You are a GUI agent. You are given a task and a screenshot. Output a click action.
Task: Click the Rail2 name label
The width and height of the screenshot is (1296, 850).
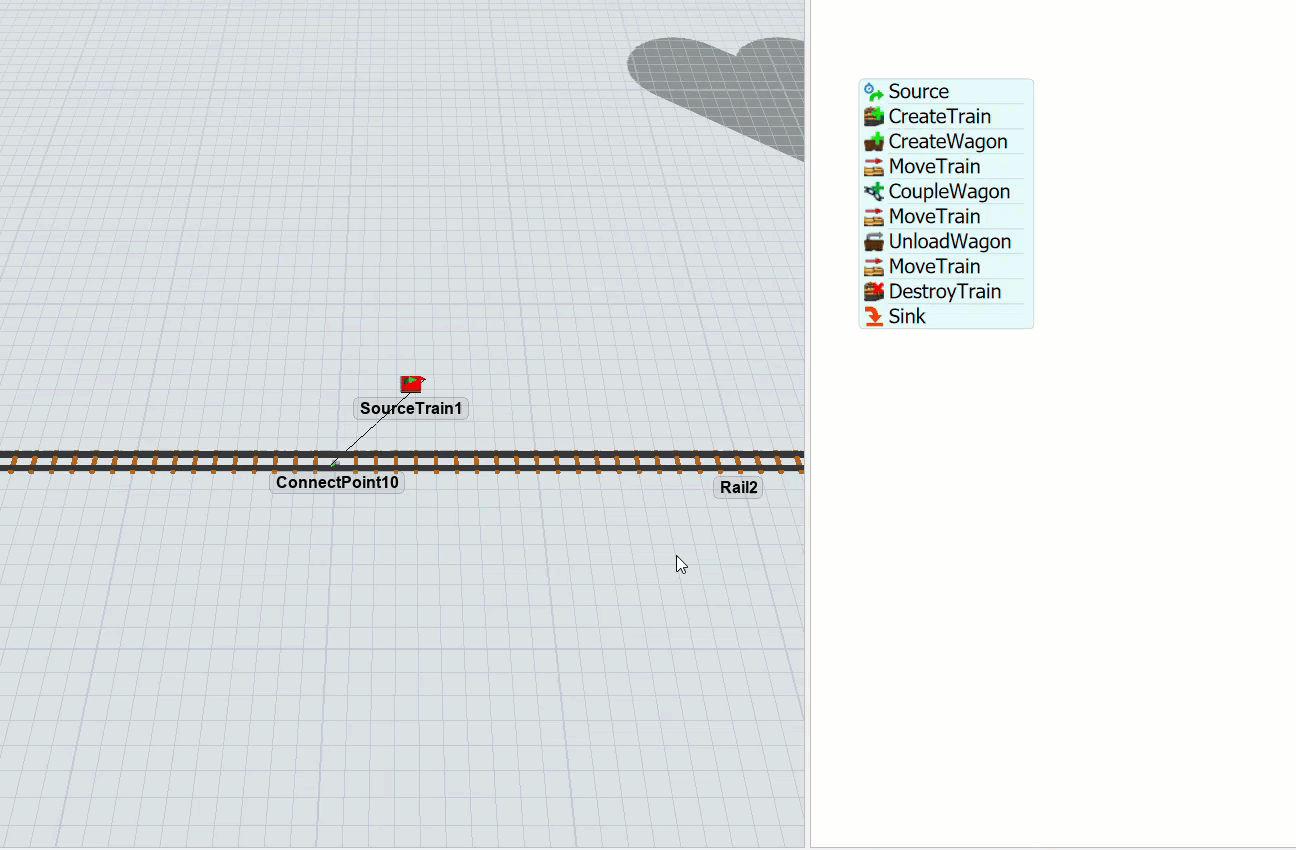[x=738, y=488]
